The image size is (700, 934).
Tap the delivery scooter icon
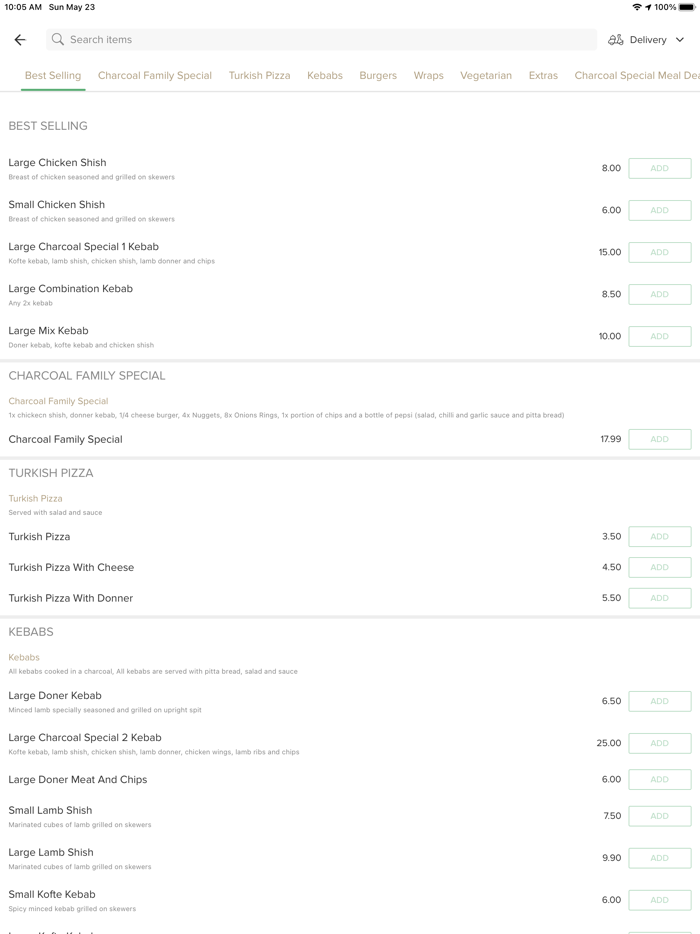point(615,40)
